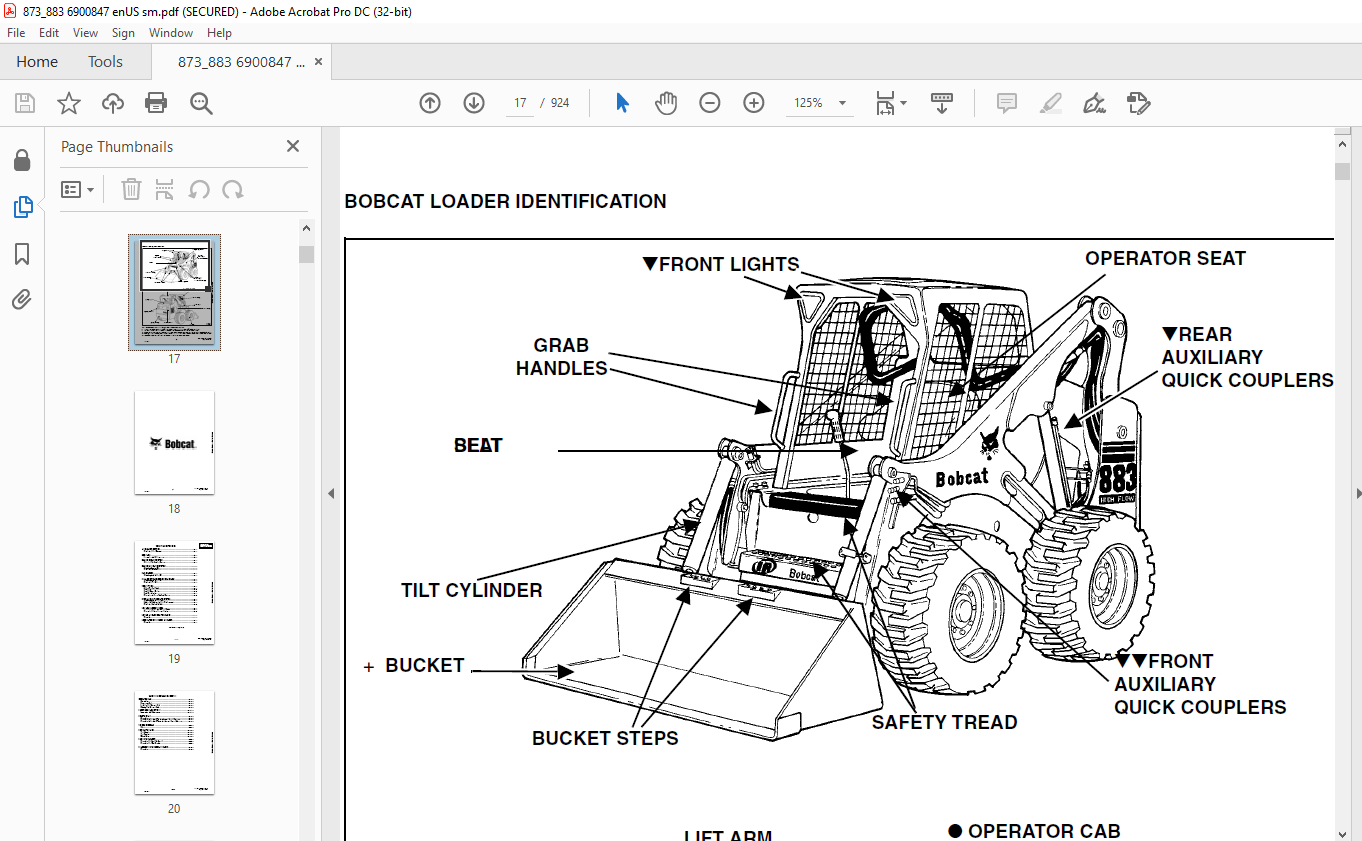The width and height of the screenshot is (1362, 841).
Task: Click the stamp tool icon
Action: coord(1138,103)
